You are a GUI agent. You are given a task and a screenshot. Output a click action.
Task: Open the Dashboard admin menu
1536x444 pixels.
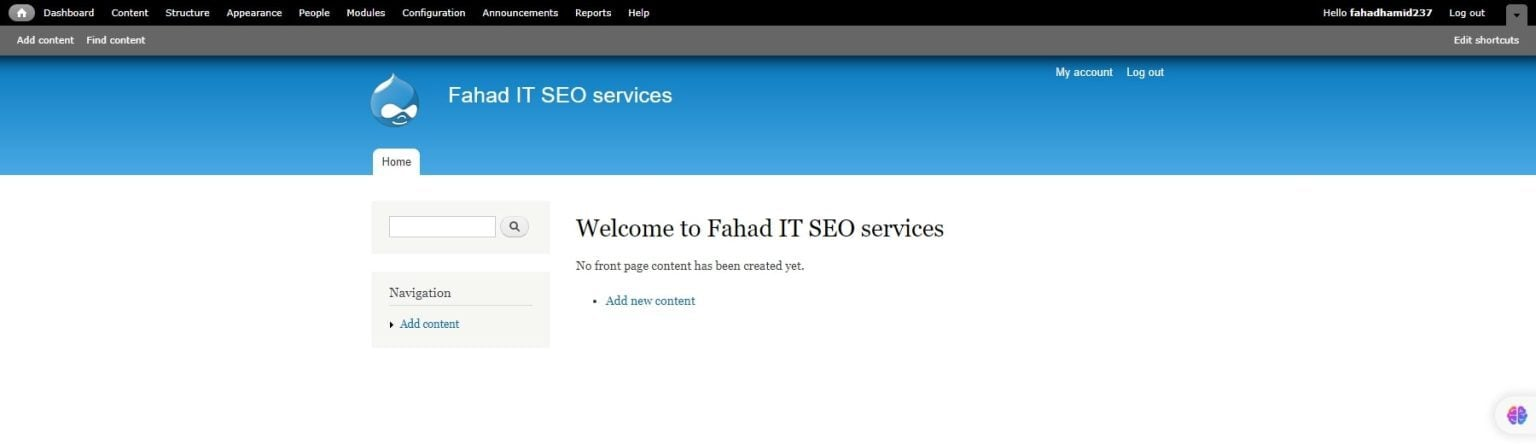[68, 13]
